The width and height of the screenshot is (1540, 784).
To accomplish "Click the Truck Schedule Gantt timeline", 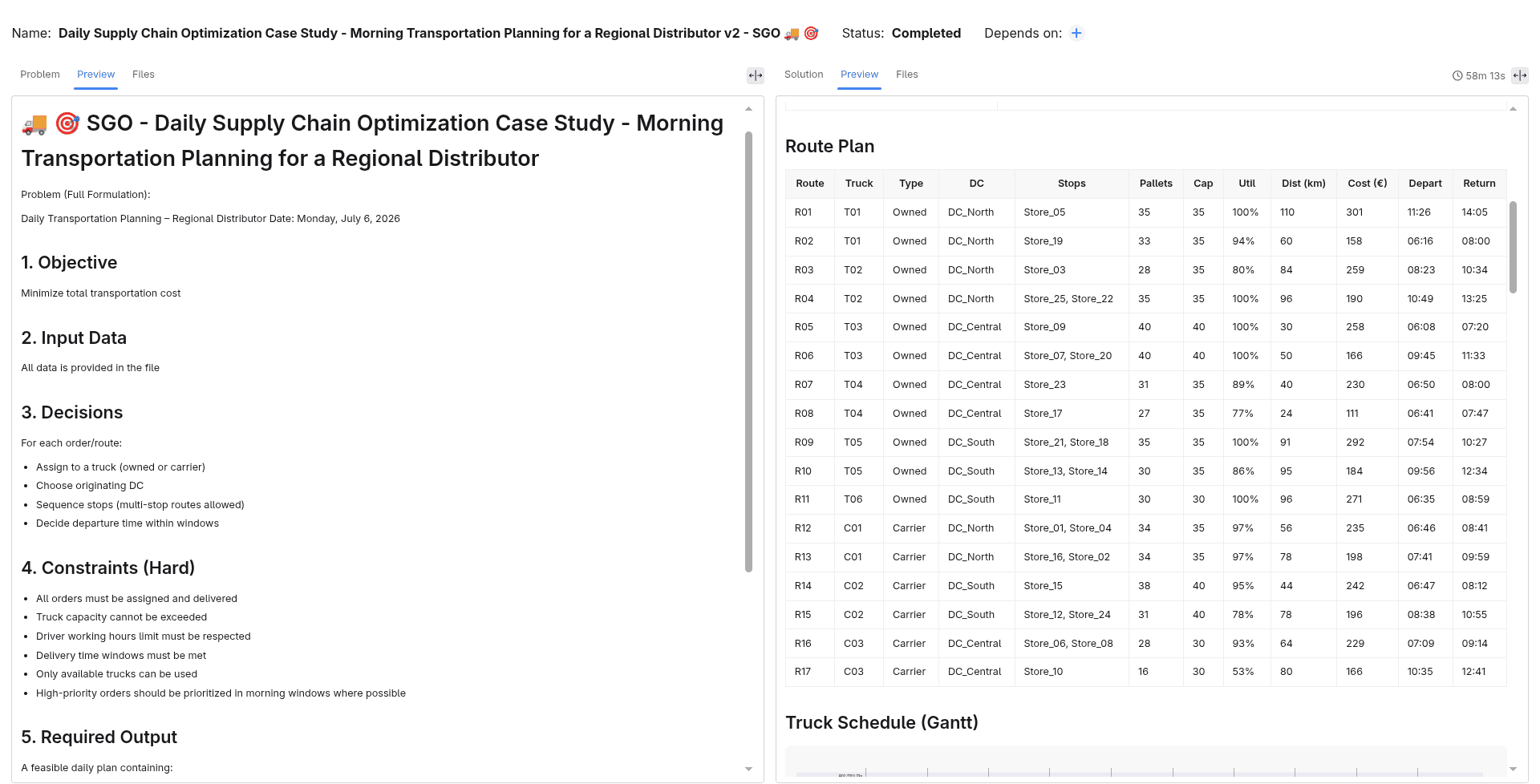I will [x=1145, y=762].
